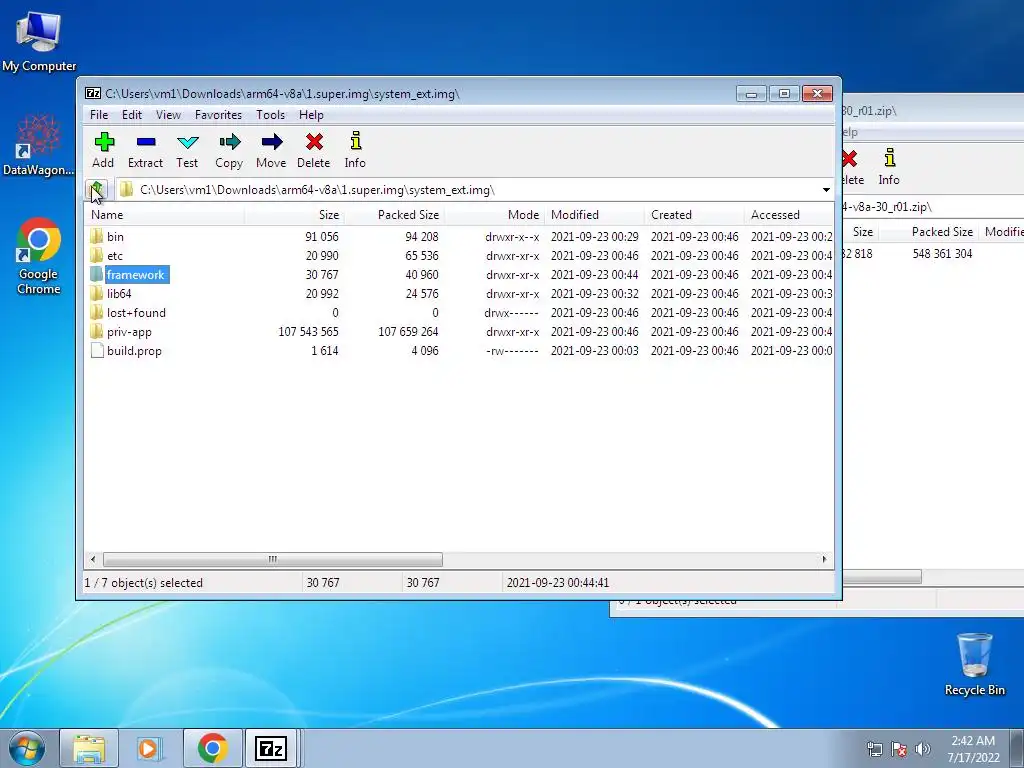Screen dimensions: 1024x768
Task: Open the View menu
Action: click(168, 115)
